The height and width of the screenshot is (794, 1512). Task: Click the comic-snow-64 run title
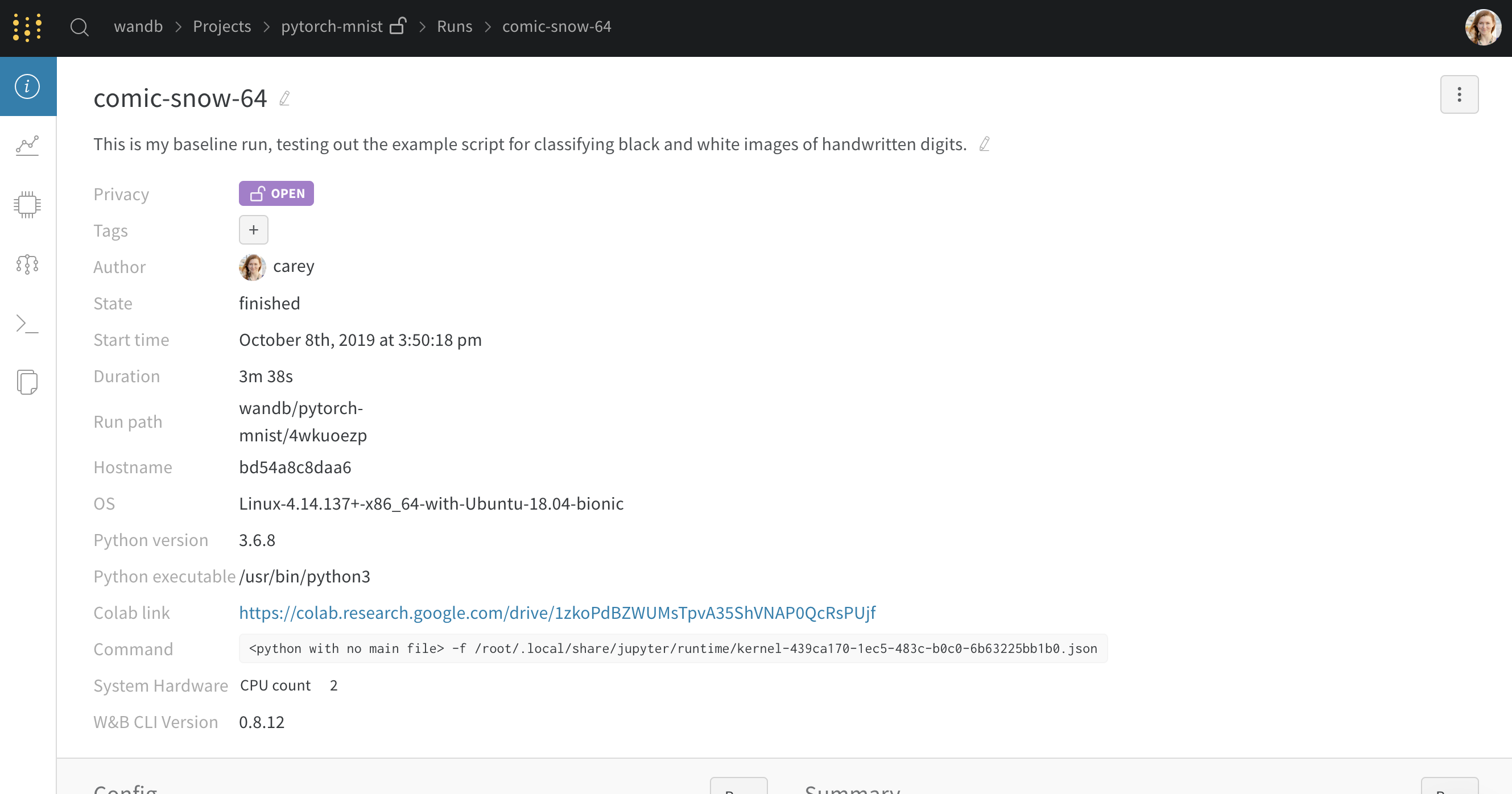(180, 98)
